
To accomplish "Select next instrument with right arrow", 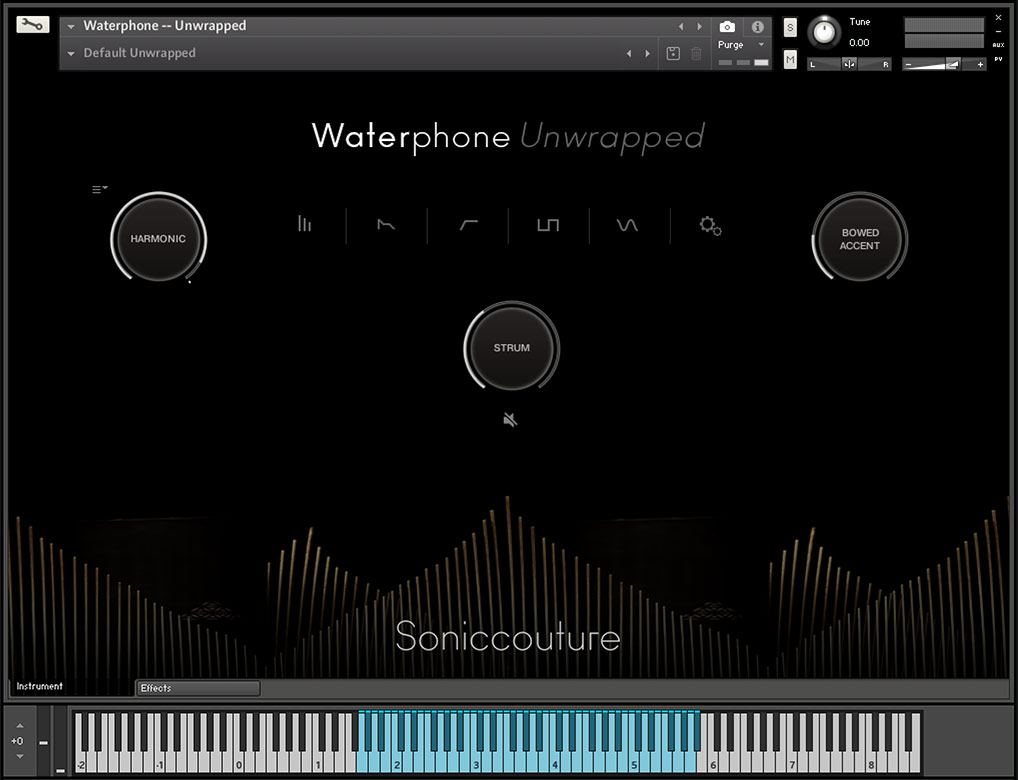I will pos(699,27).
